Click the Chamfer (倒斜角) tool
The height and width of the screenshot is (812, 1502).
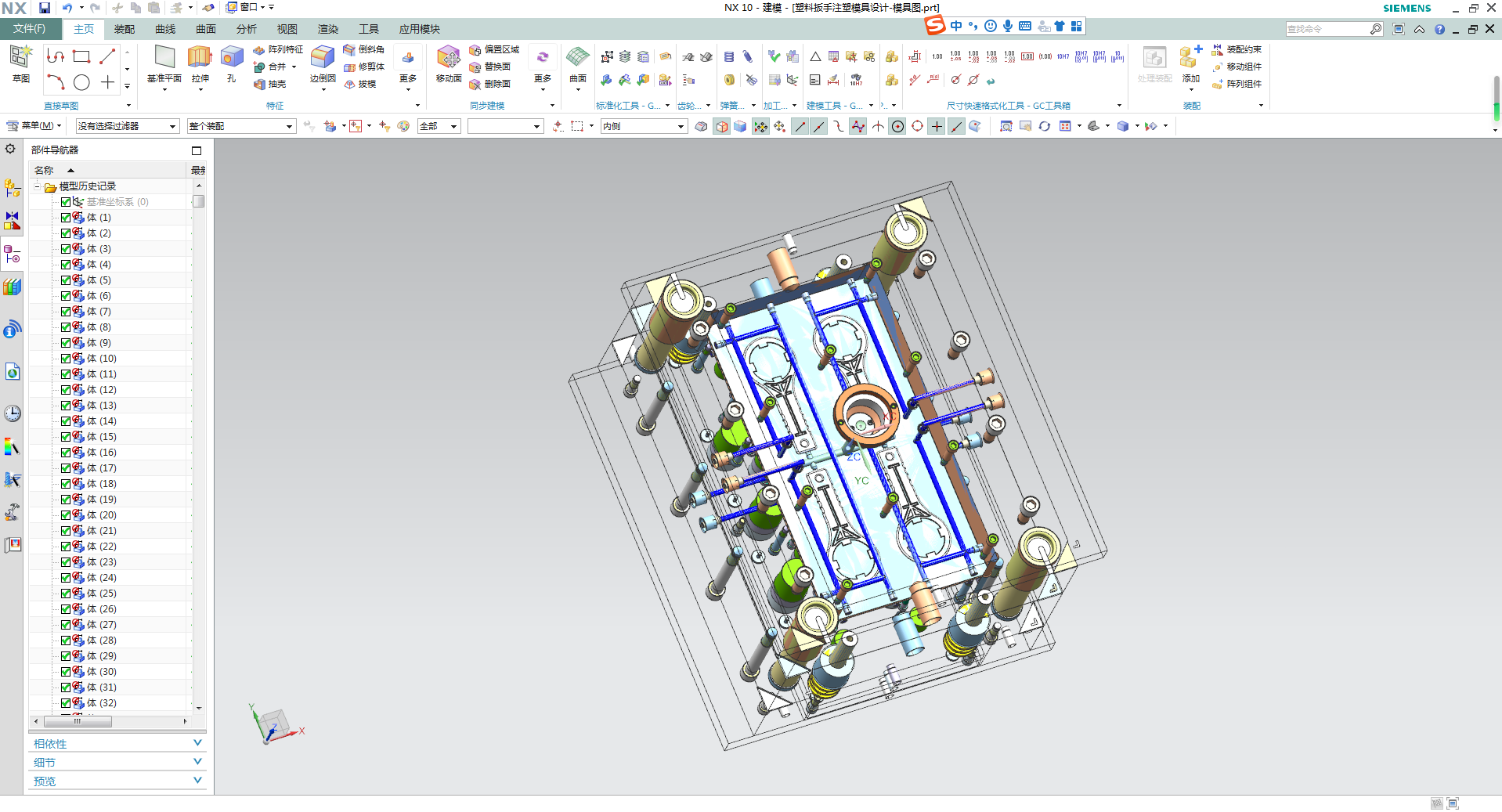(364, 49)
